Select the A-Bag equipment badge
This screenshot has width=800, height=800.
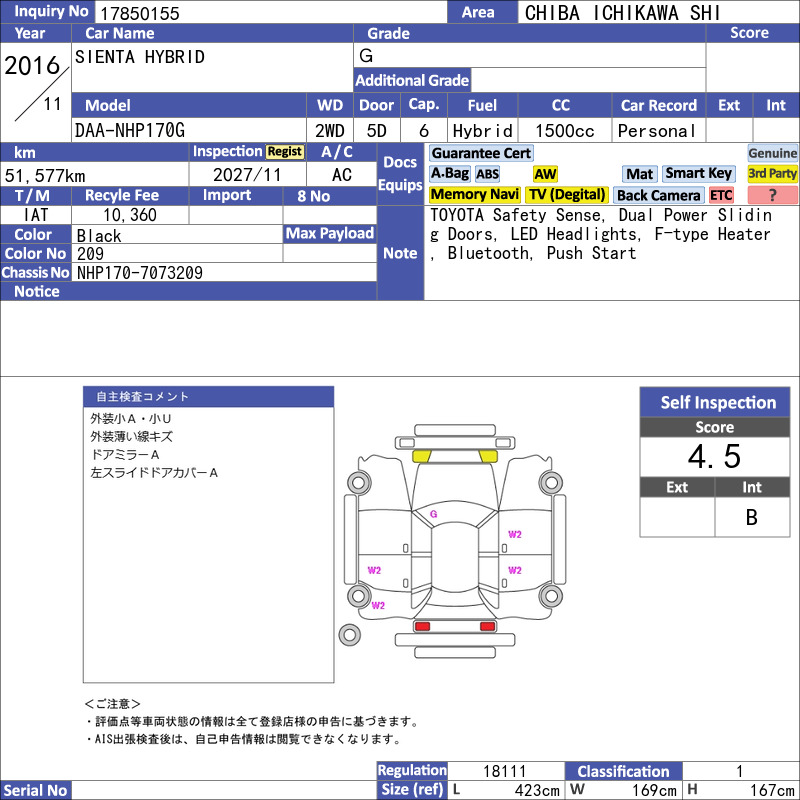coord(449,174)
